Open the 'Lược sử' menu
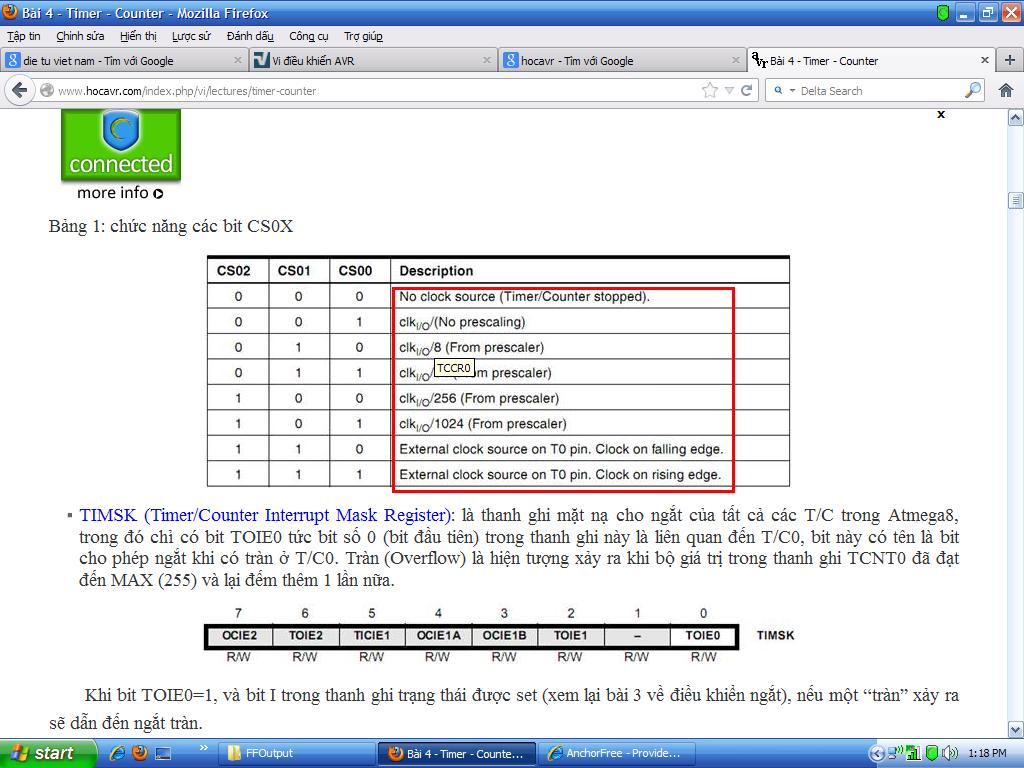Viewport: 1024px width, 768px height. click(191, 36)
